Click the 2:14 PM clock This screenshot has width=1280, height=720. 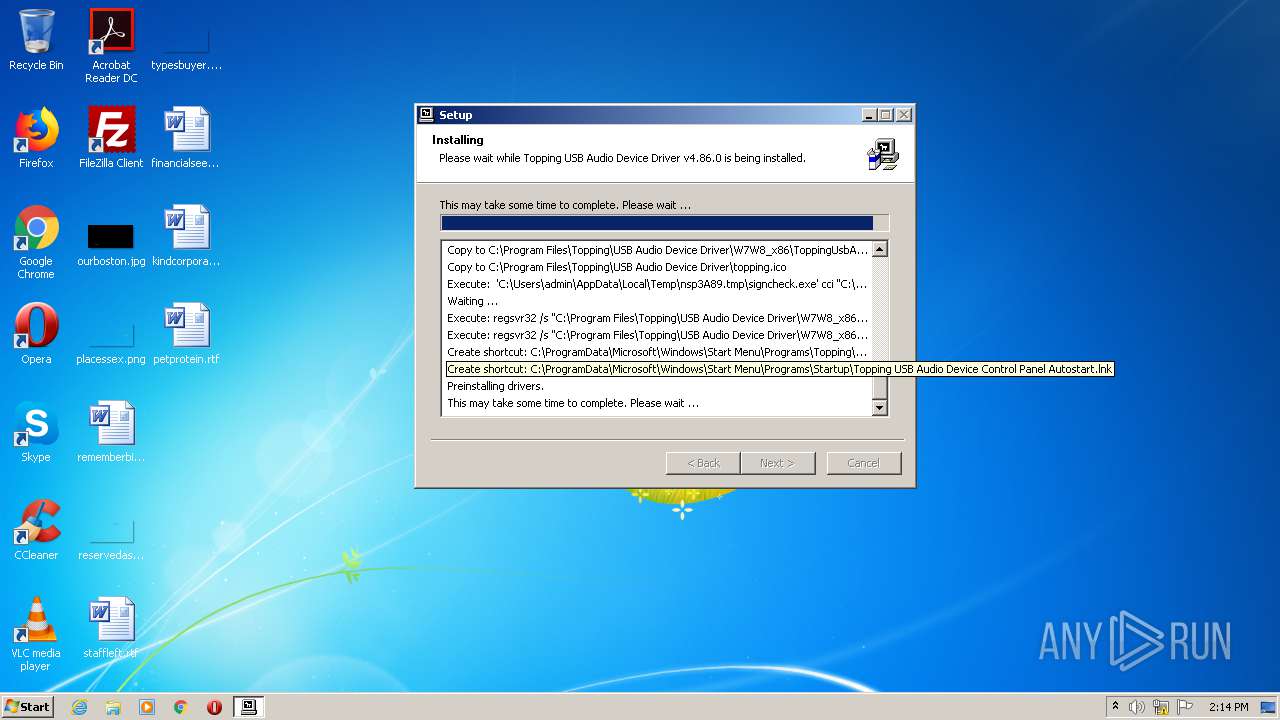point(1228,707)
